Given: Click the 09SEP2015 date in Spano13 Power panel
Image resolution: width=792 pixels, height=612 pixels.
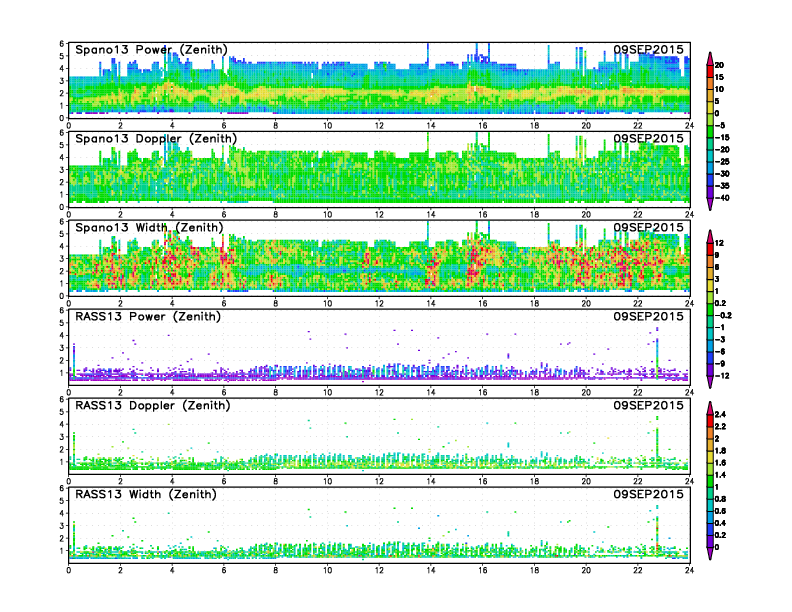Looking at the screenshot, I should [649, 49].
